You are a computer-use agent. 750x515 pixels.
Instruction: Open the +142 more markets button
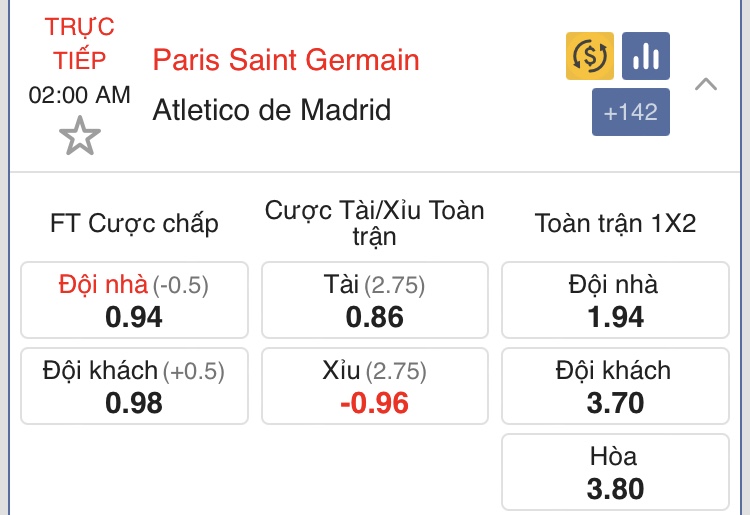[x=630, y=112]
